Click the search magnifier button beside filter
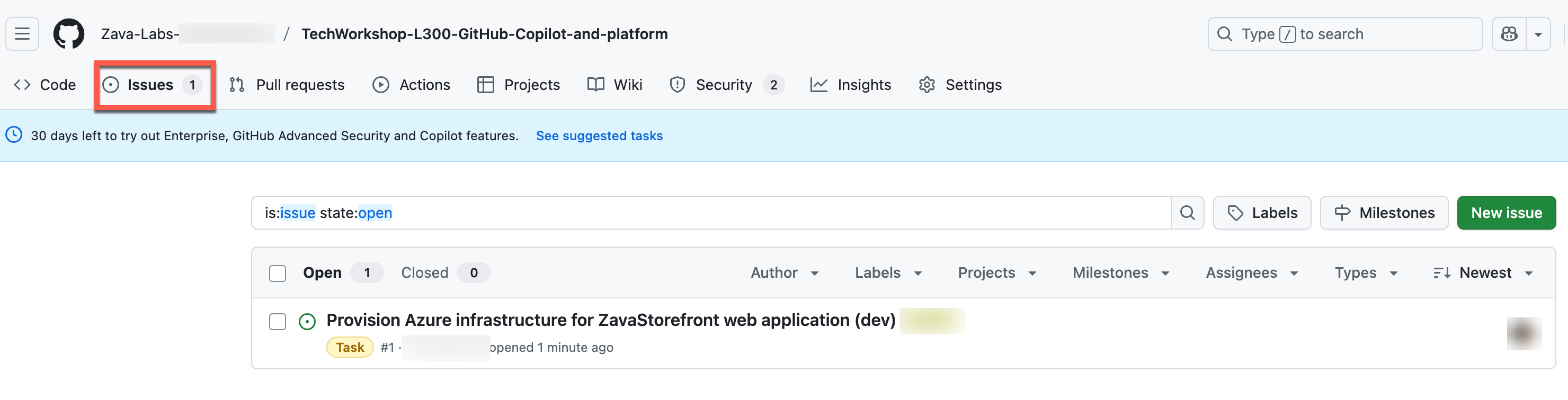The width and height of the screenshot is (1568, 400). click(1187, 213)
